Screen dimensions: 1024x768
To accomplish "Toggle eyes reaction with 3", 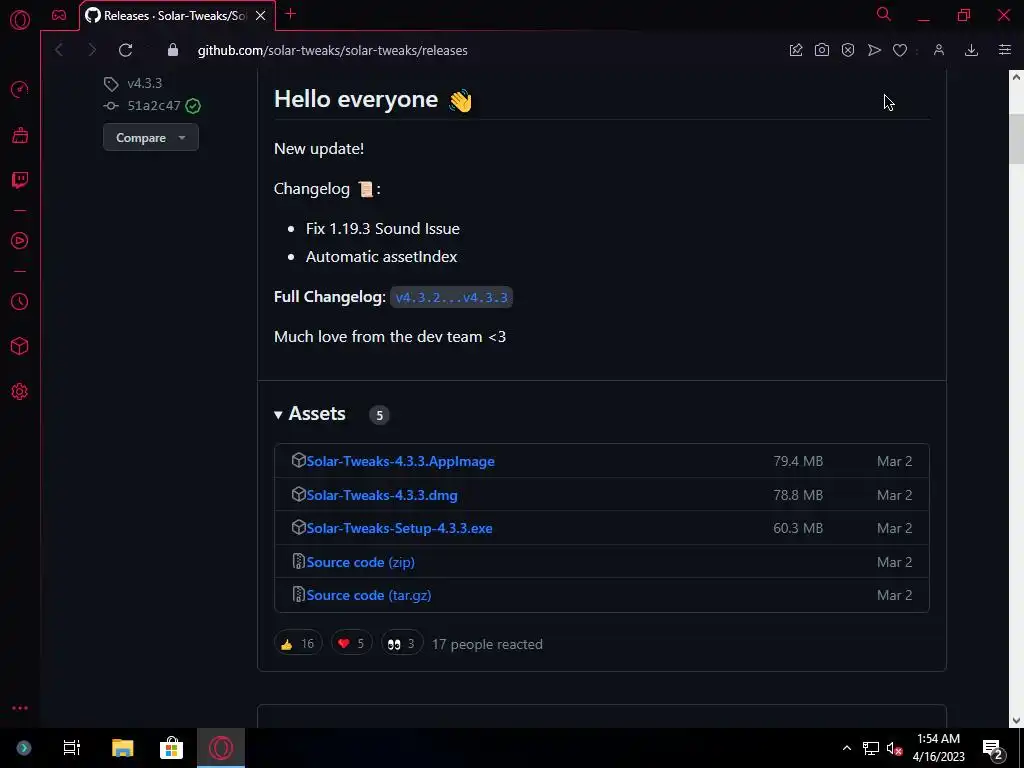I will pos(402,644).
